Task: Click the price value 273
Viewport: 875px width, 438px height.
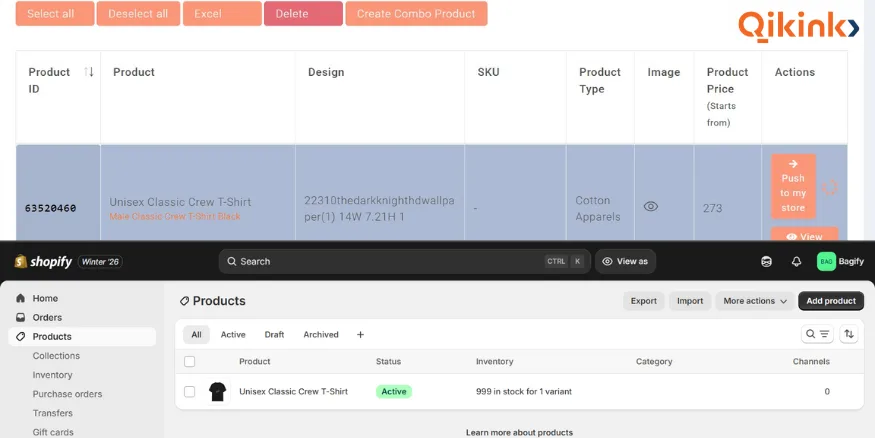Action: pyautogui.click(x=713, y=208)
